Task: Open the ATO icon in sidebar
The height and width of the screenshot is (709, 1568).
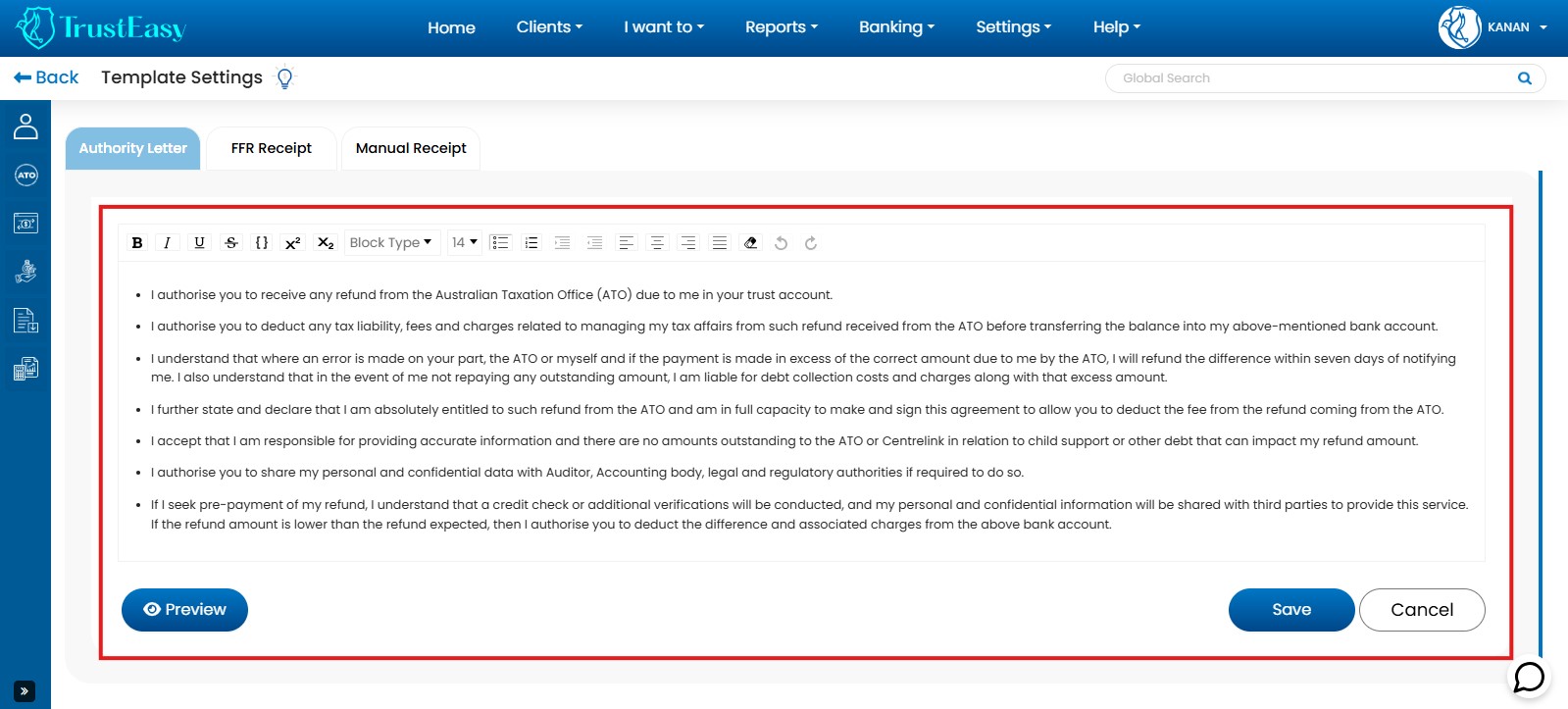Action: 25,176
